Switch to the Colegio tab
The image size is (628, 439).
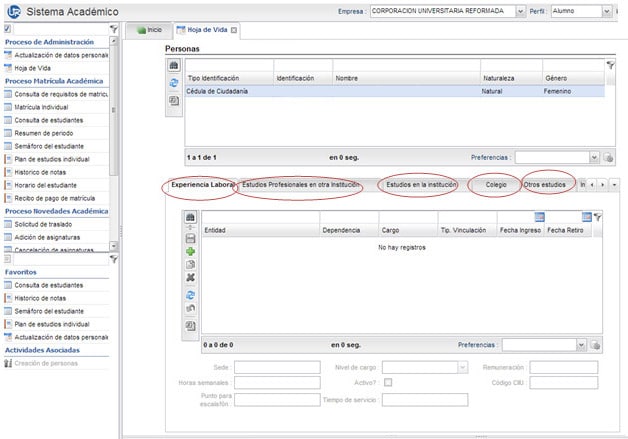[496, 185]
